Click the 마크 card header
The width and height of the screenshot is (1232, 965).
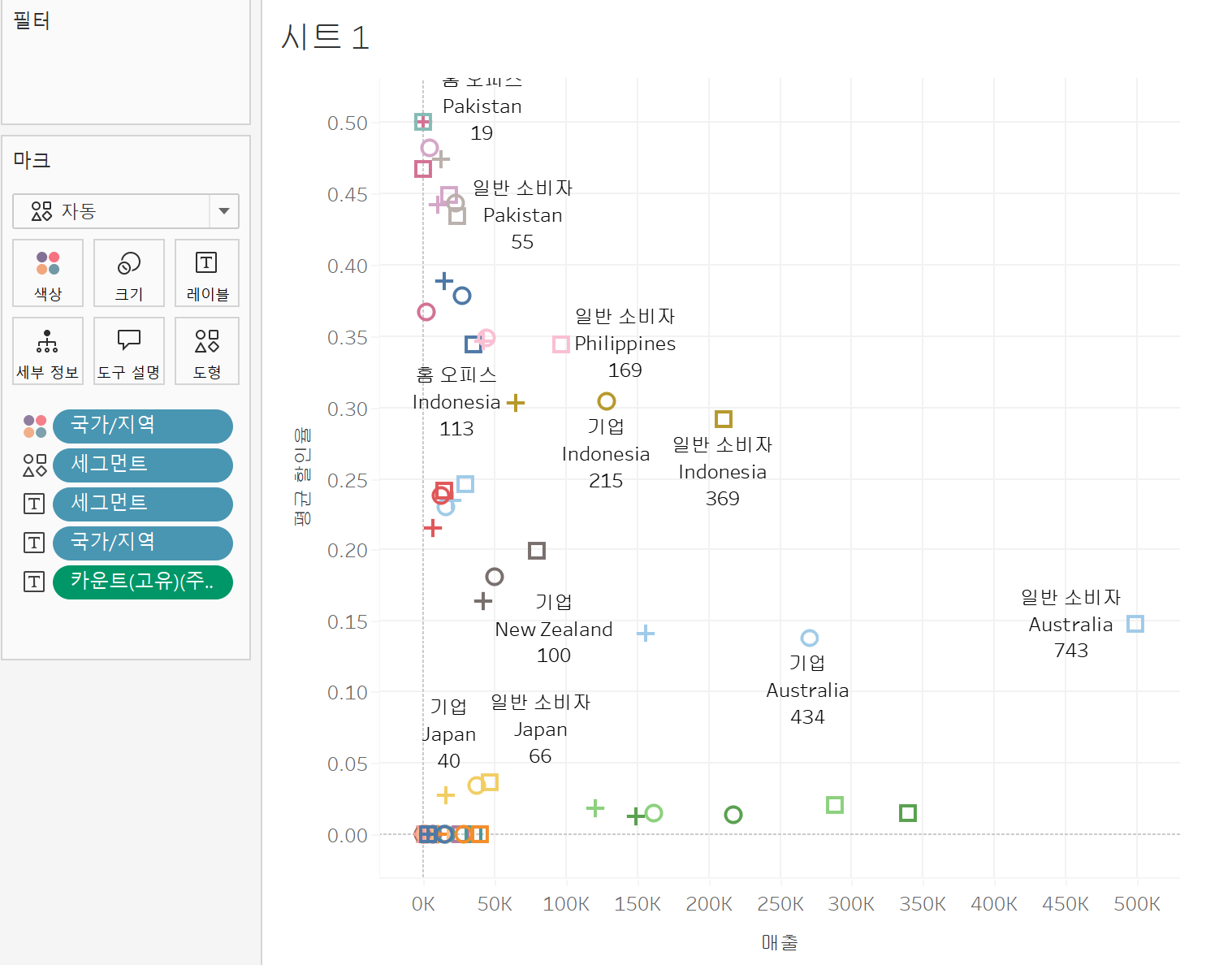pyautogui.click(x=32, y=160)
